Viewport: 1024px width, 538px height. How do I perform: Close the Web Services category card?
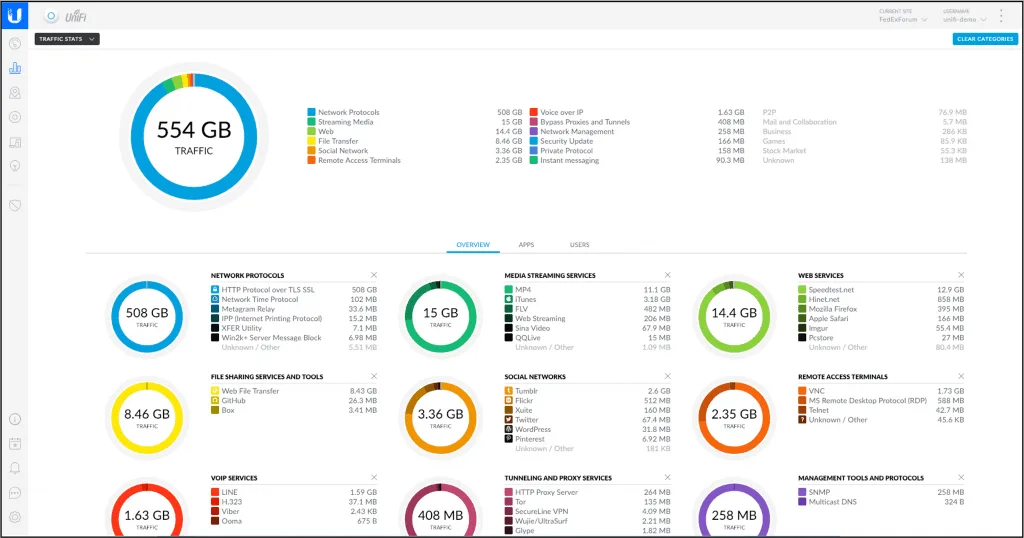[961, 275]
